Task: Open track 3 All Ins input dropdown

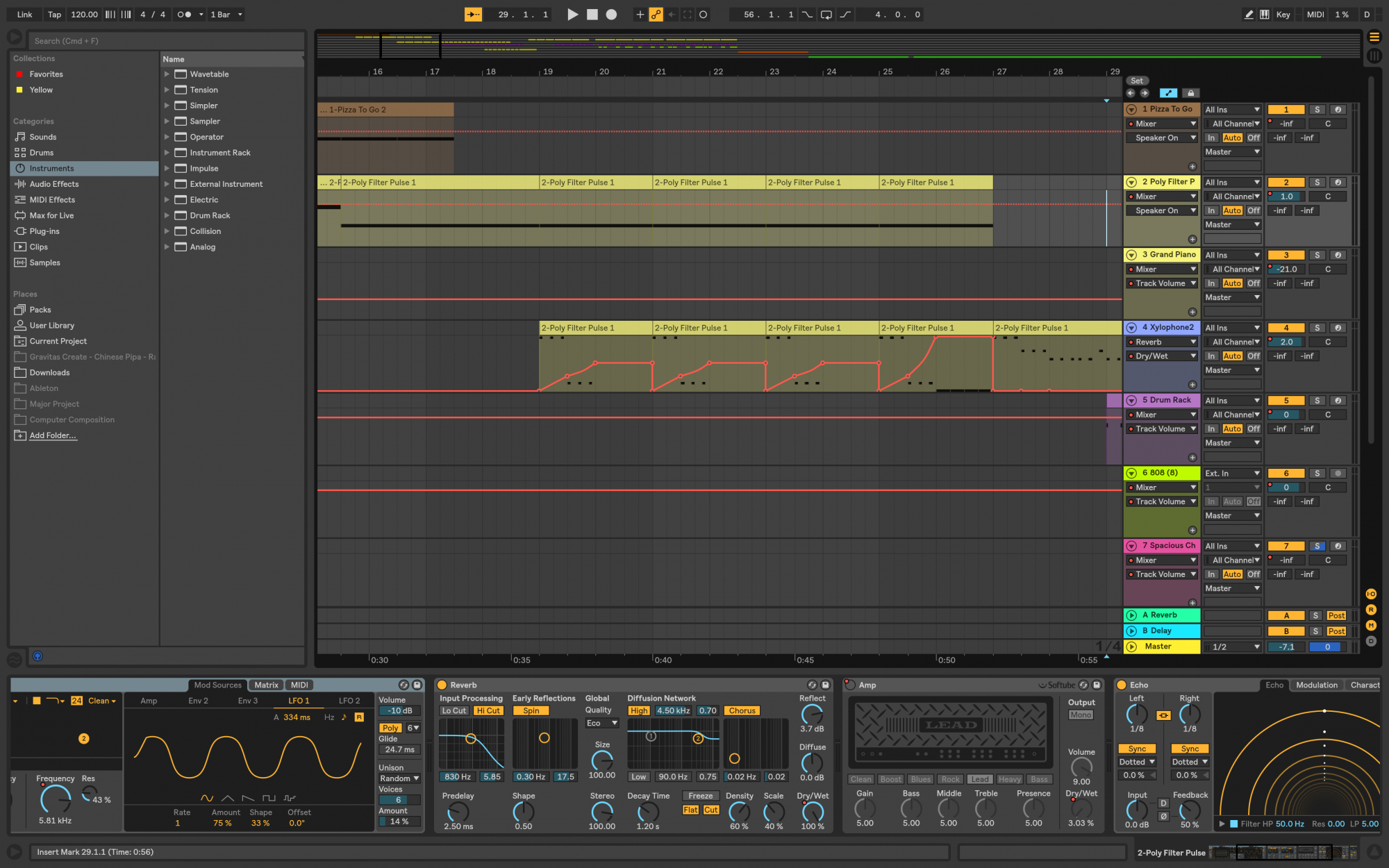Action: (x=1232, y=256)
